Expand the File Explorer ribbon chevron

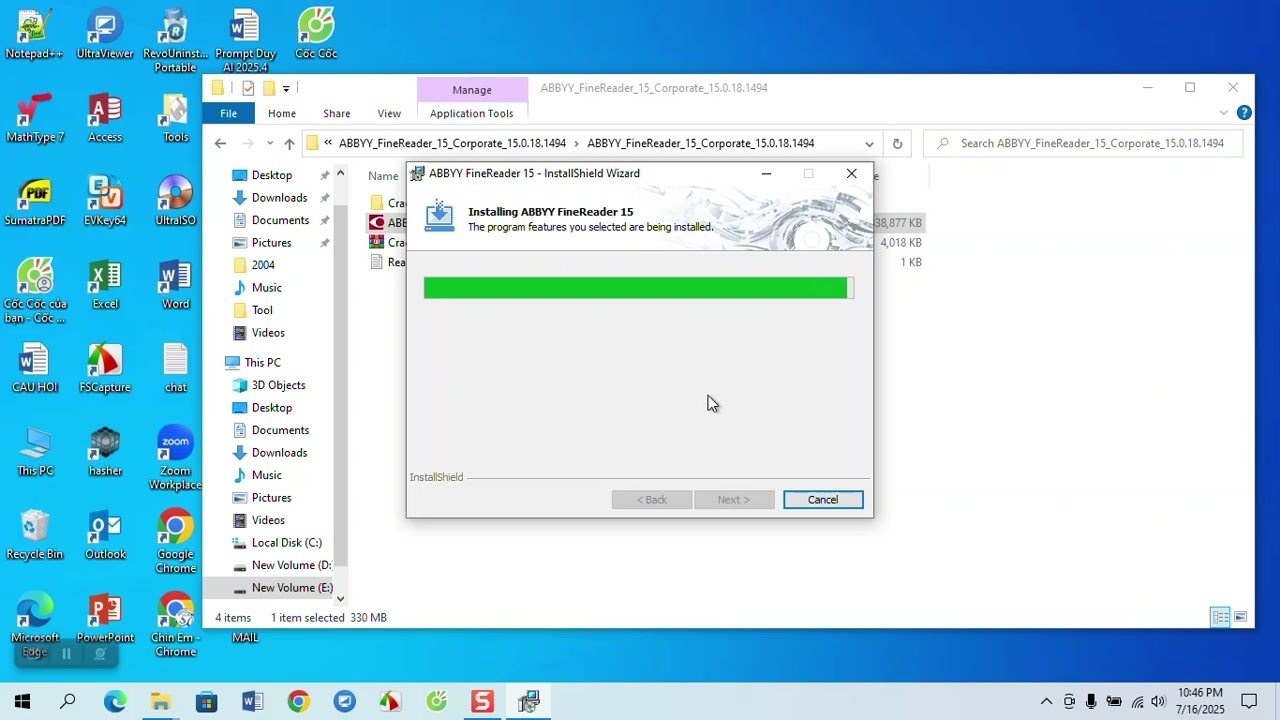point(1223,113)
